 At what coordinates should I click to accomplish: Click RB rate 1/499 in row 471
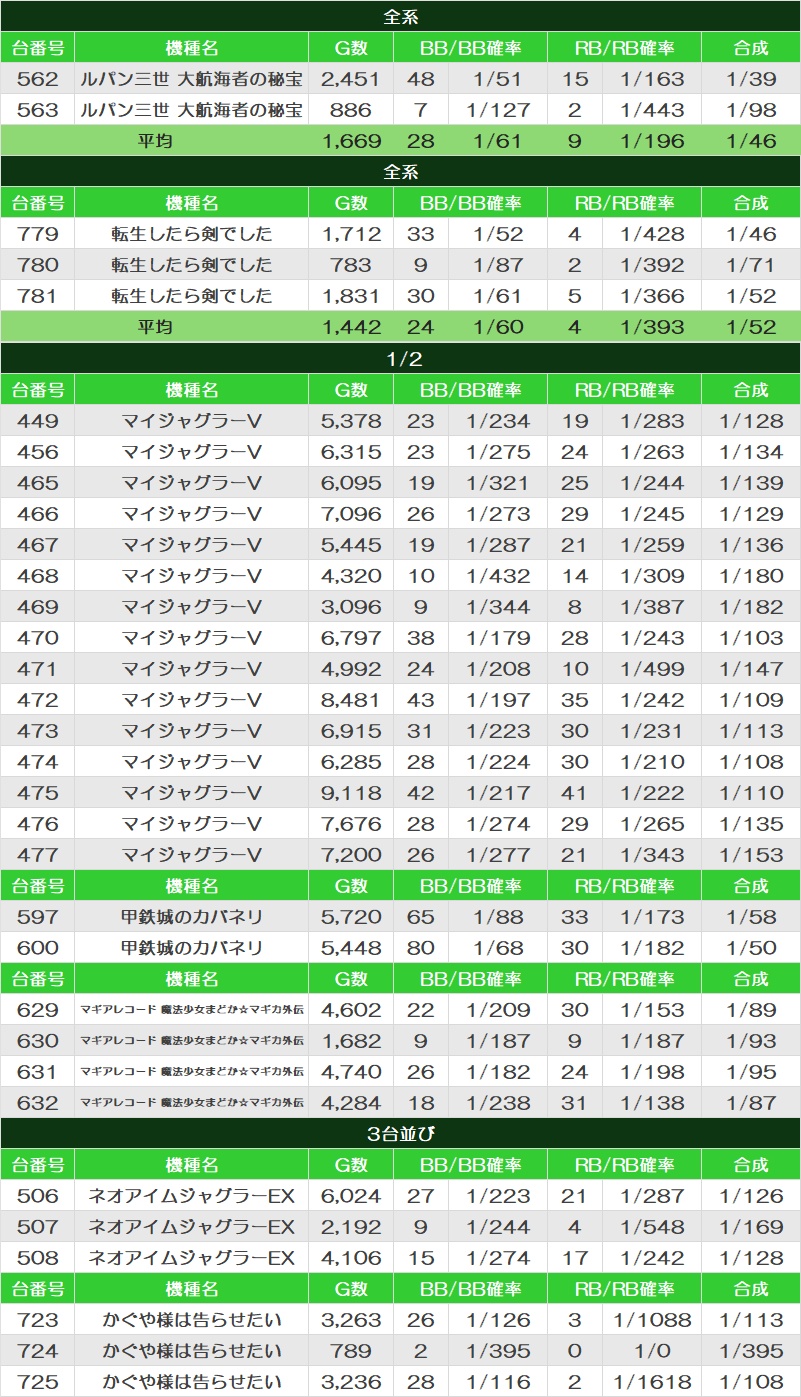point(652,669)
